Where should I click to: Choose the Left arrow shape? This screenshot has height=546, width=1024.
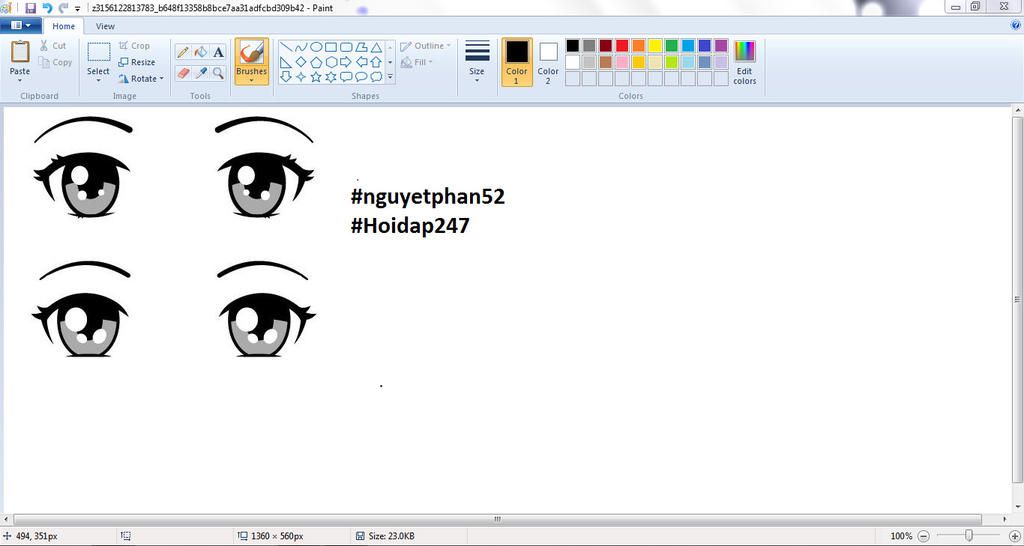[x=361, y=62]
